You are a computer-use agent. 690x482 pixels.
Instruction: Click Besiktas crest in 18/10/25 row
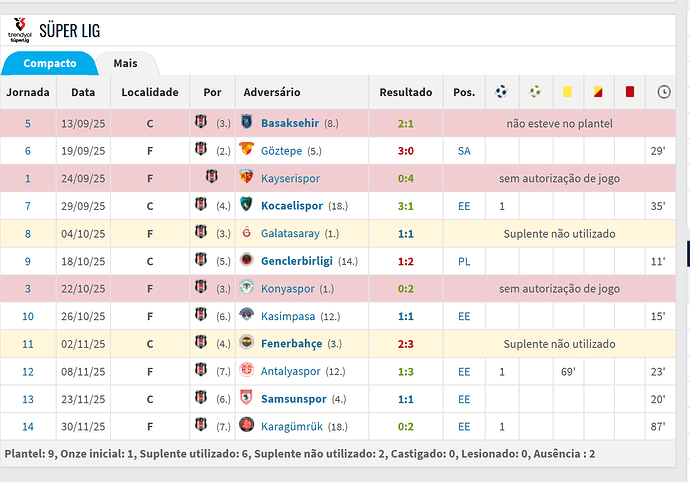coord(201,259)
